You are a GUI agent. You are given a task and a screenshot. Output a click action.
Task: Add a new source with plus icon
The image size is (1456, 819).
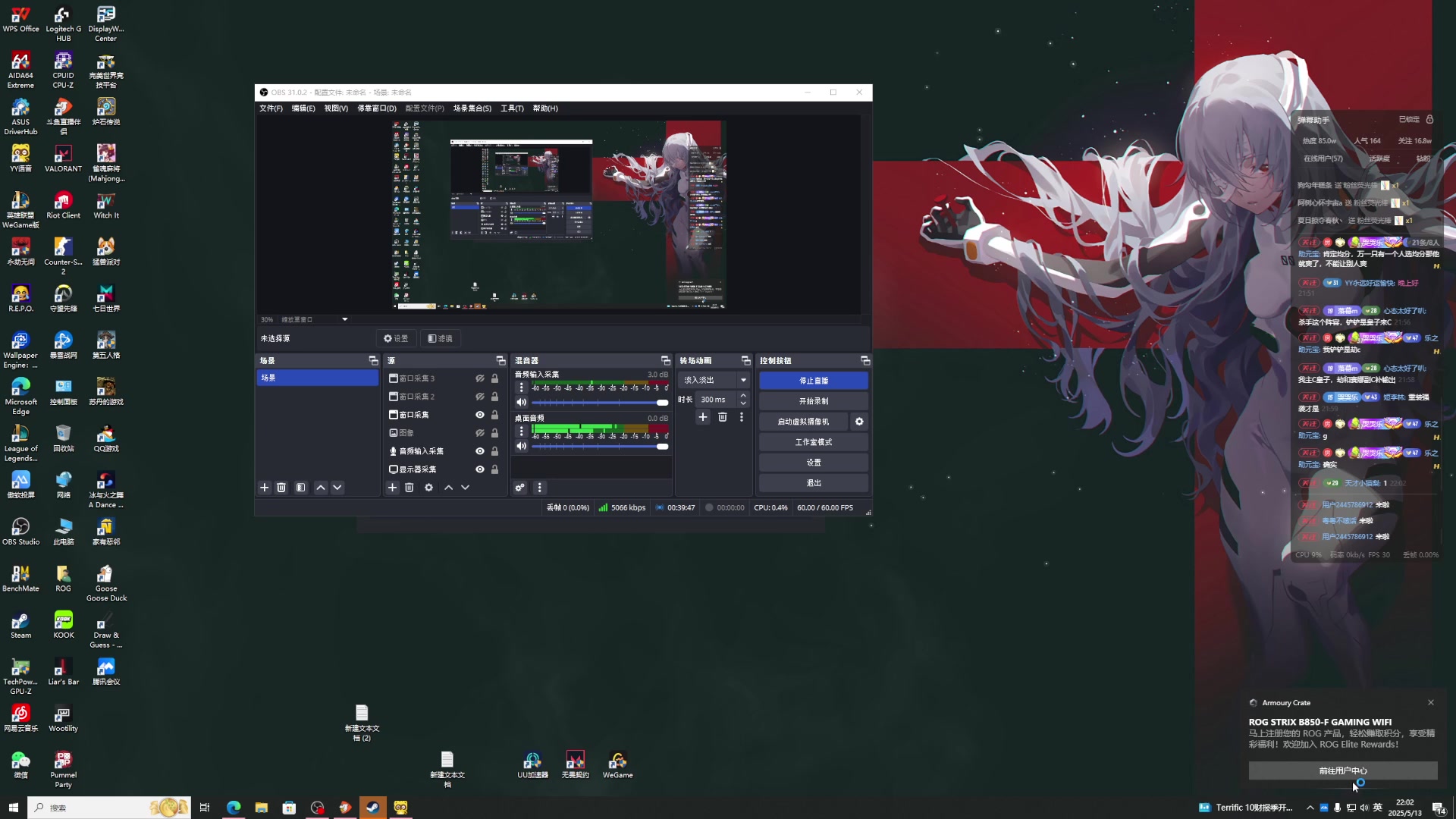point(393,488)
